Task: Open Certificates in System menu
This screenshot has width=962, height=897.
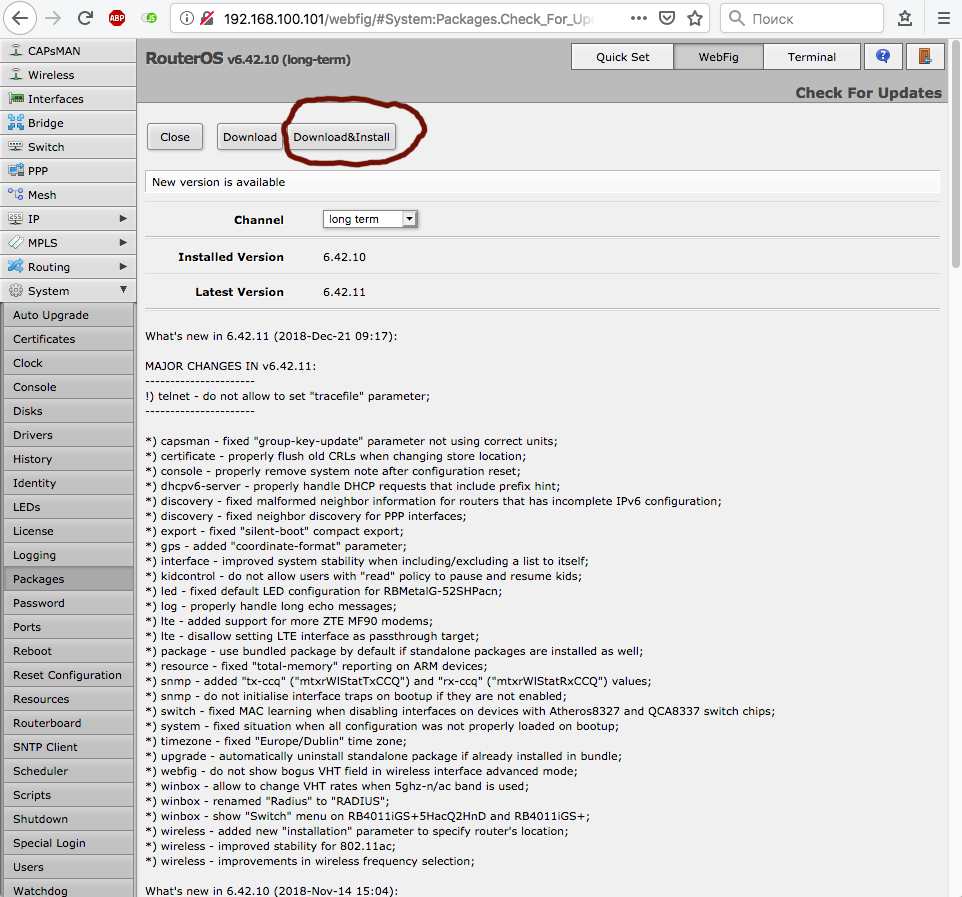Action: [68, 339]
